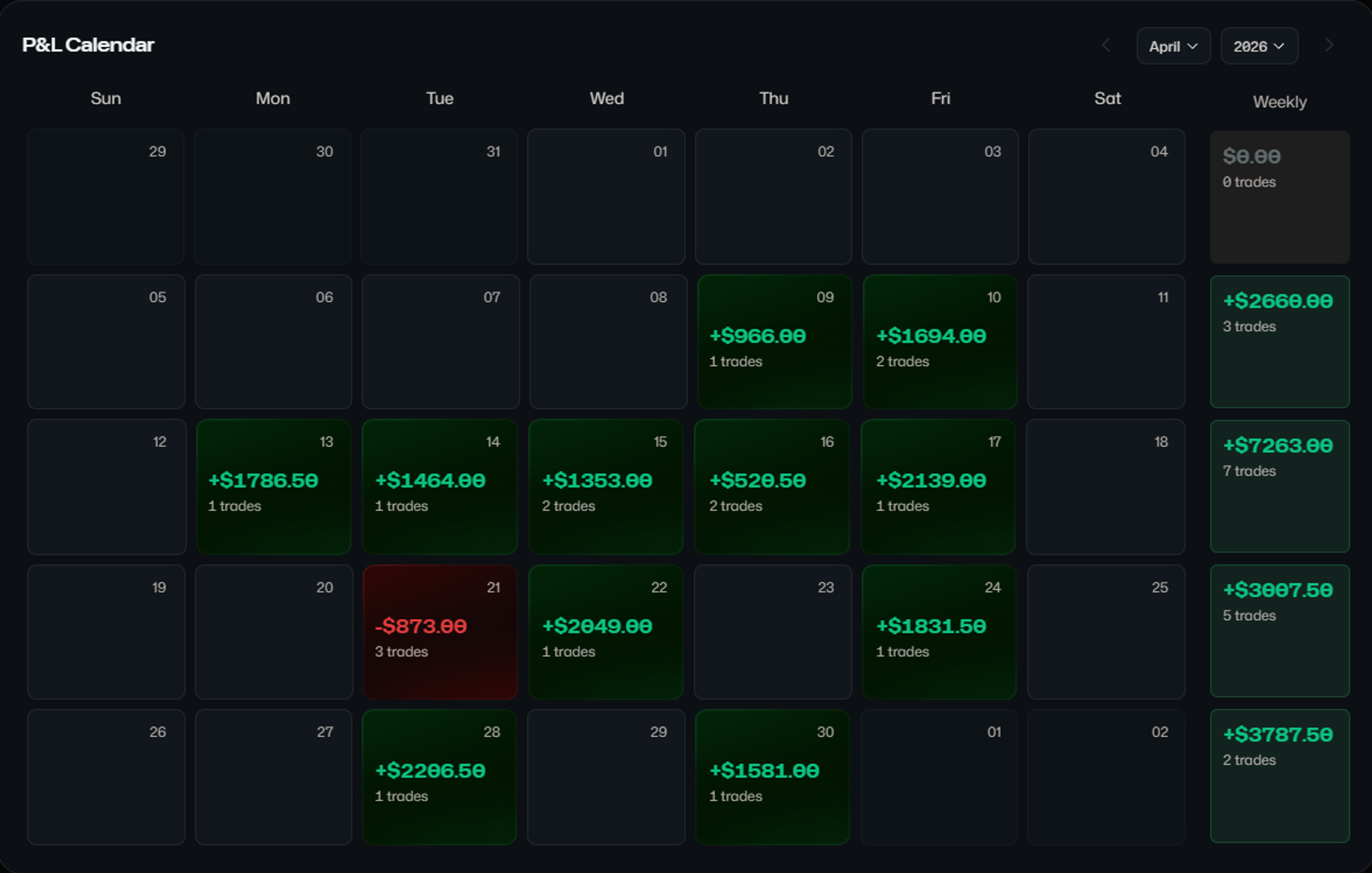Go to previous month arrow

coord(1106,45)
